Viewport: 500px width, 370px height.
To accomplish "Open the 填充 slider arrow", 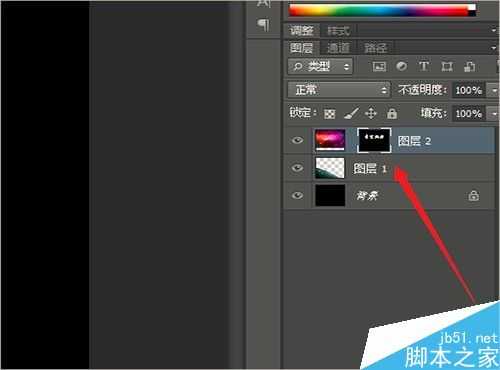I will [493, 114].
